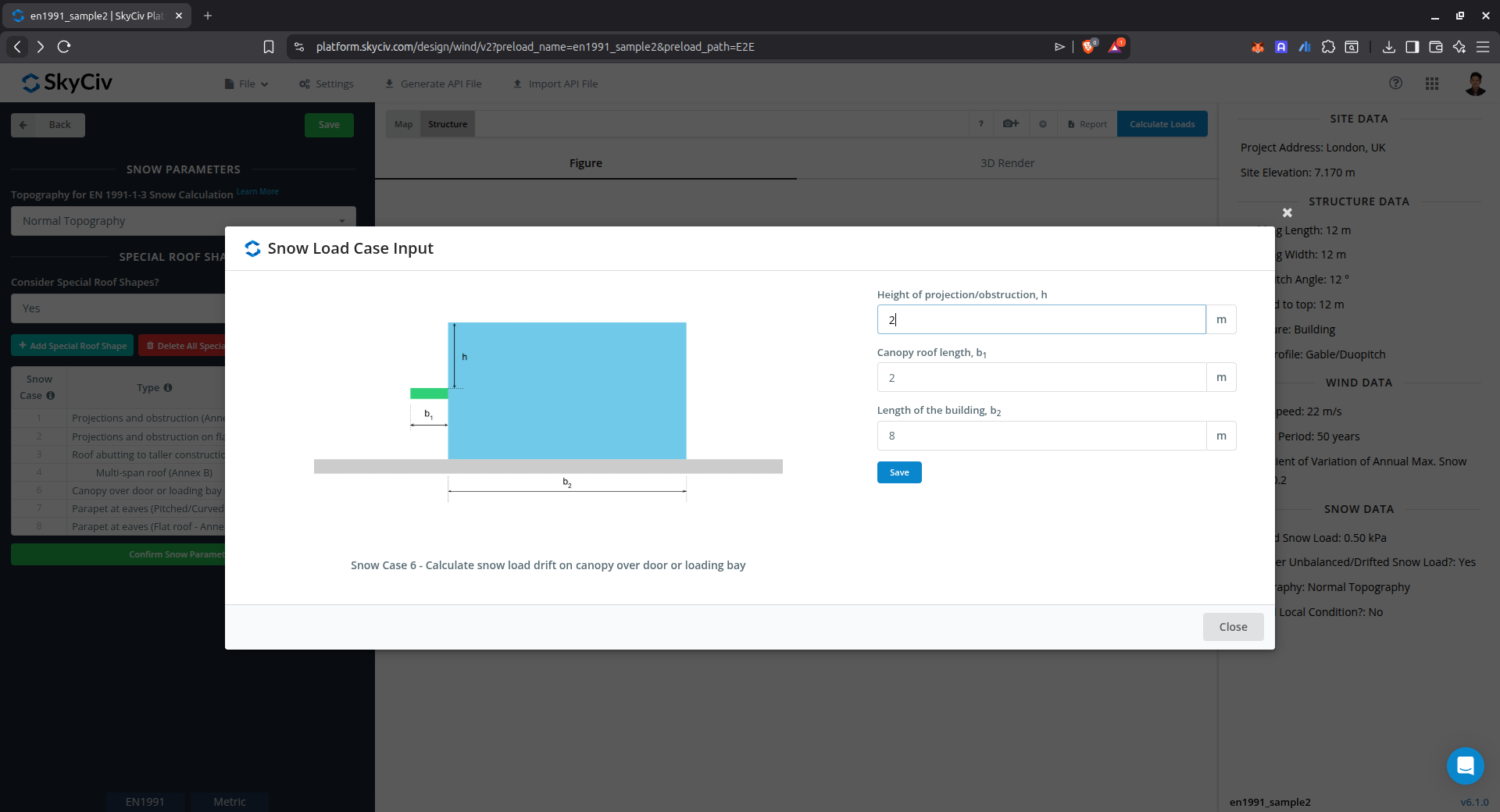Screen dimensions: 1500x812
Task: Open the Brave Wallet icon
Action: tap(1435, 47)
